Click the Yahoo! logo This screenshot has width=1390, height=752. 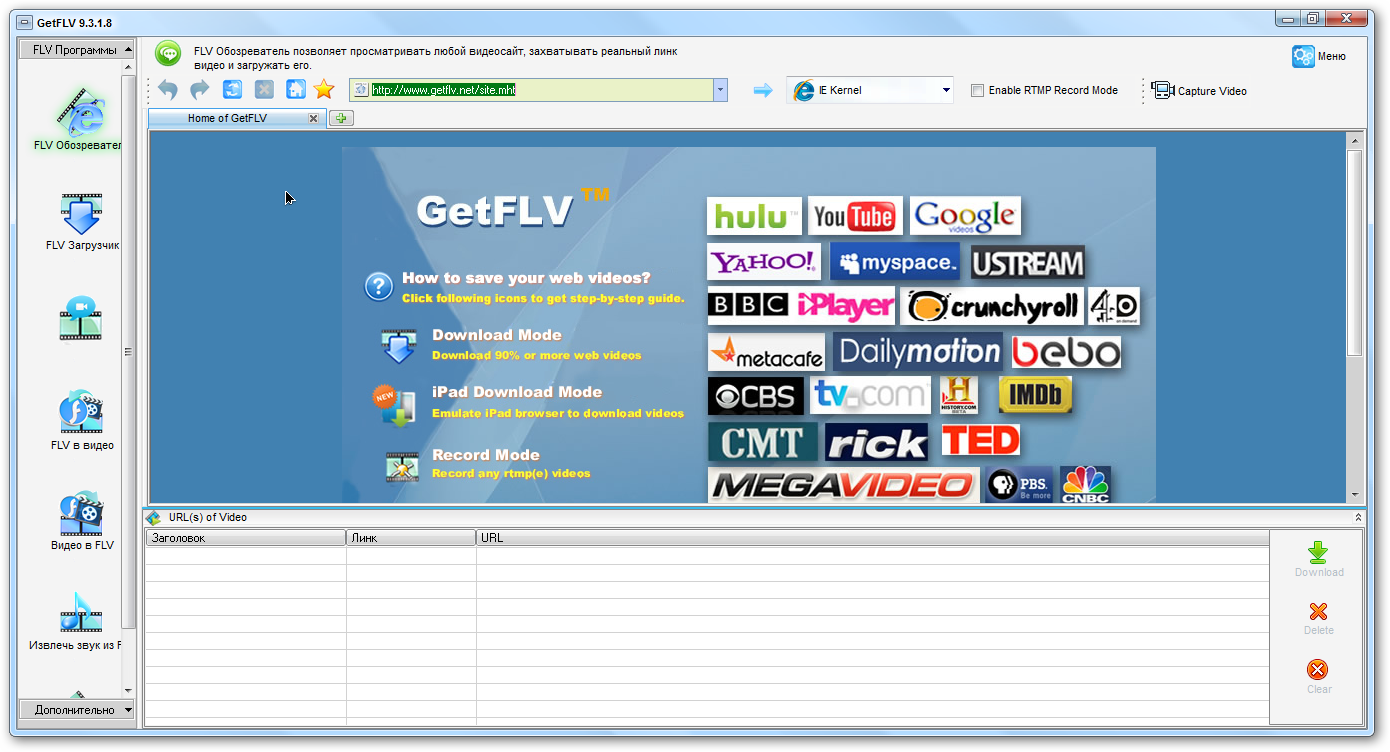[x=764, y=263]
